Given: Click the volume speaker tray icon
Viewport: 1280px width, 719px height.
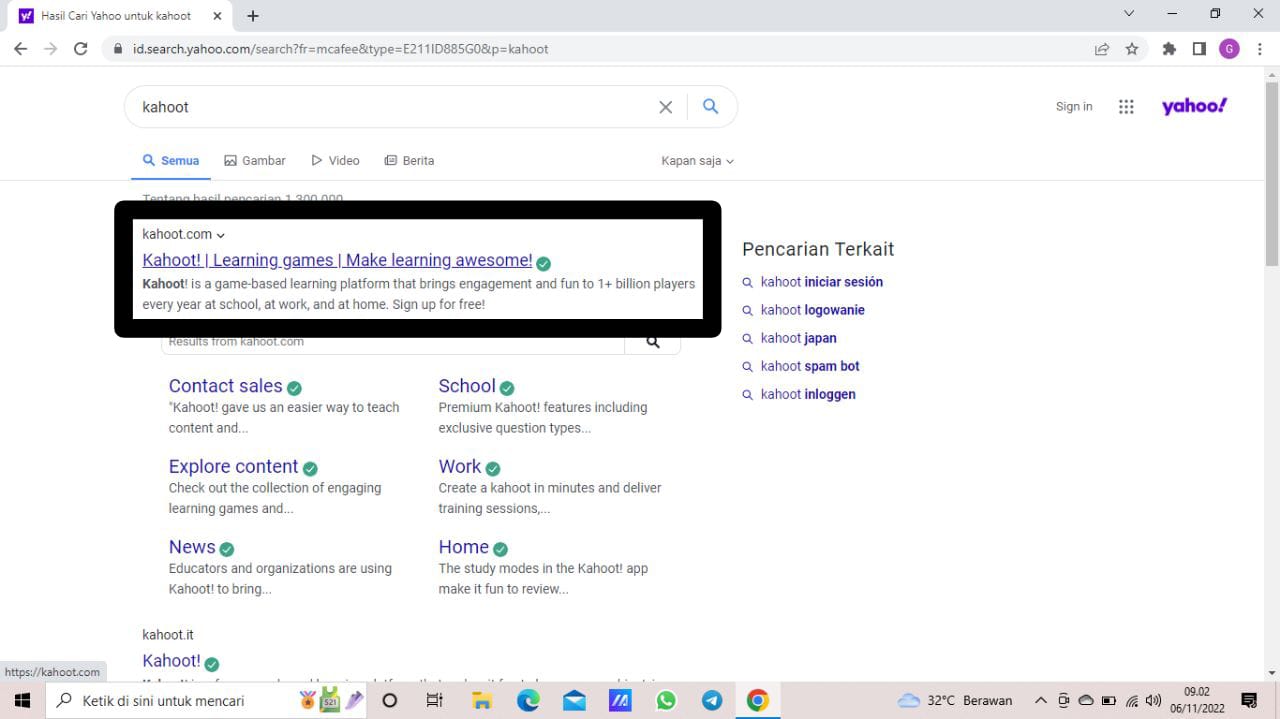Looking at the screenshot, I should point(1153,700).
